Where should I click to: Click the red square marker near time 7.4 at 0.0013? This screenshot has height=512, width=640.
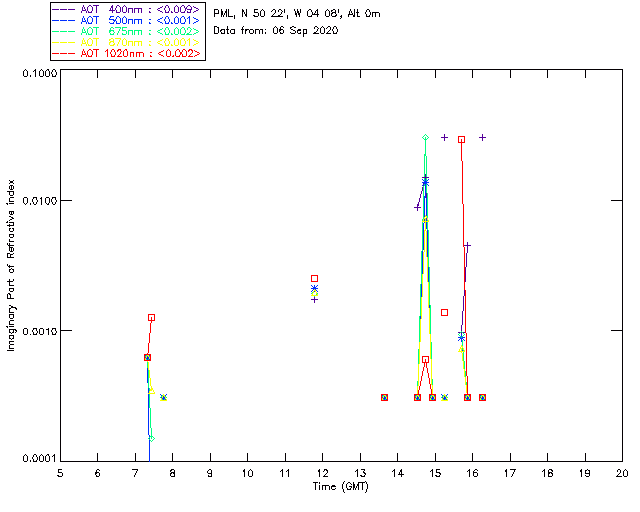tap(151, 318)
